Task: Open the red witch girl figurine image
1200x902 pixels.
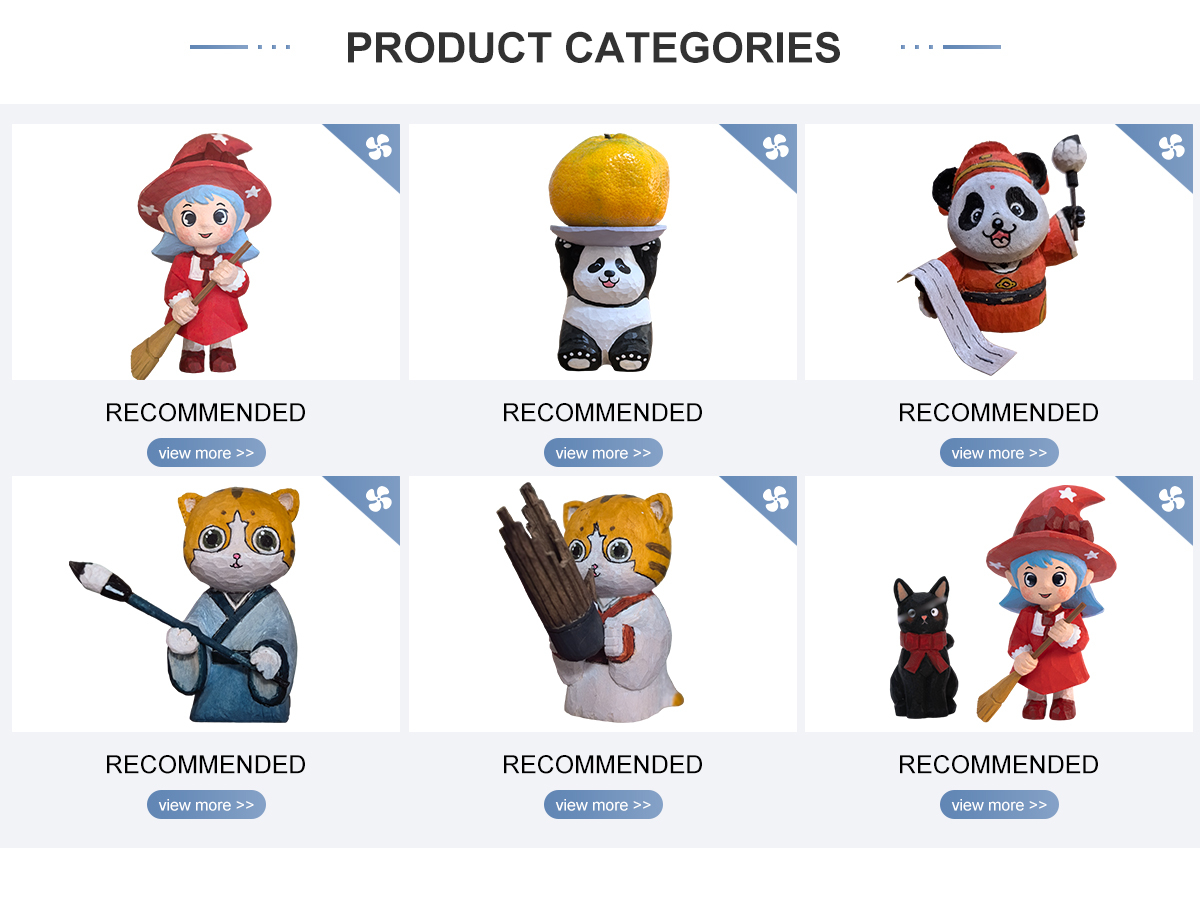Action: tap(206, 252)
